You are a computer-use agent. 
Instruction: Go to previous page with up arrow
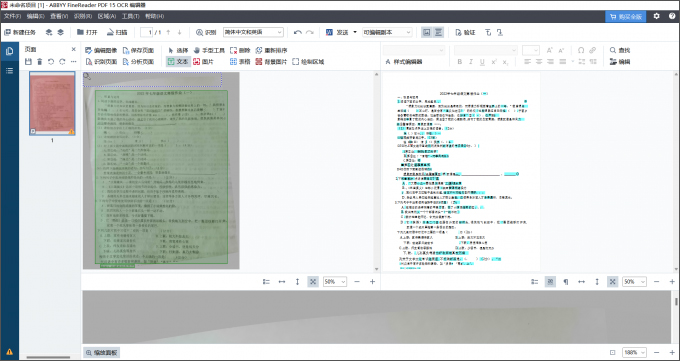168,33
